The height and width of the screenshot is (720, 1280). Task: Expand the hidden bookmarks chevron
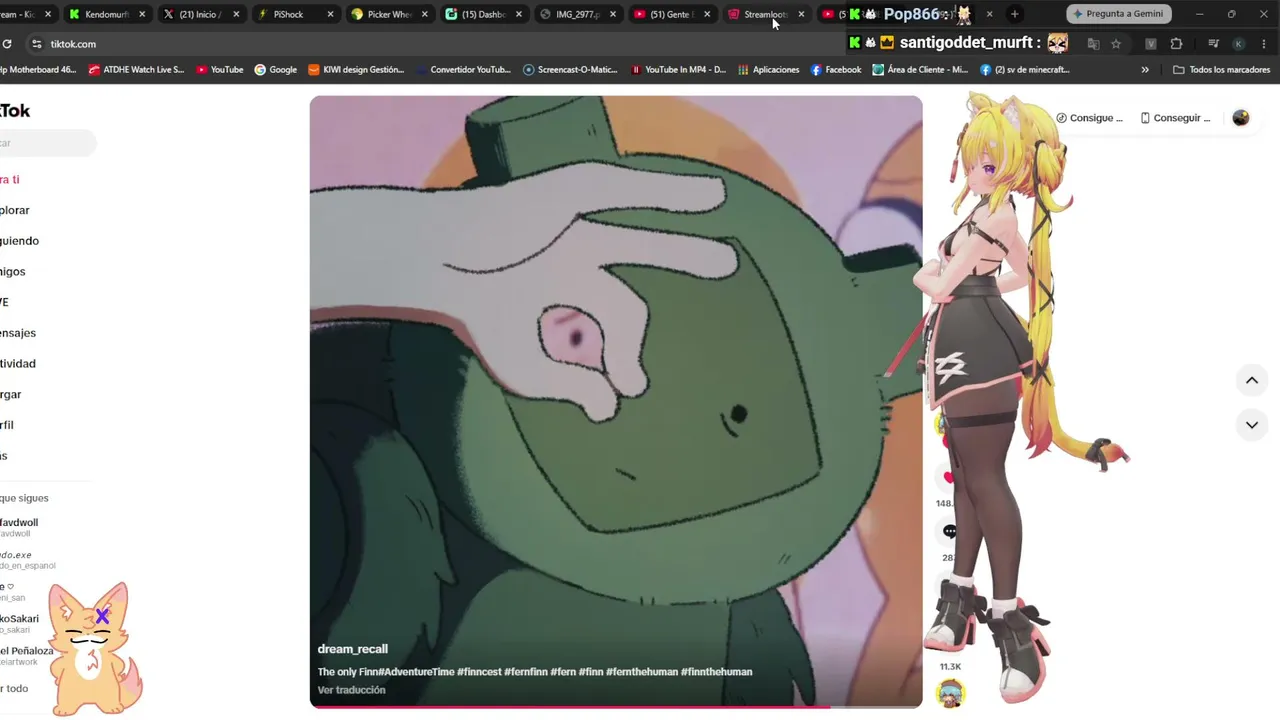click(1145, 70)
